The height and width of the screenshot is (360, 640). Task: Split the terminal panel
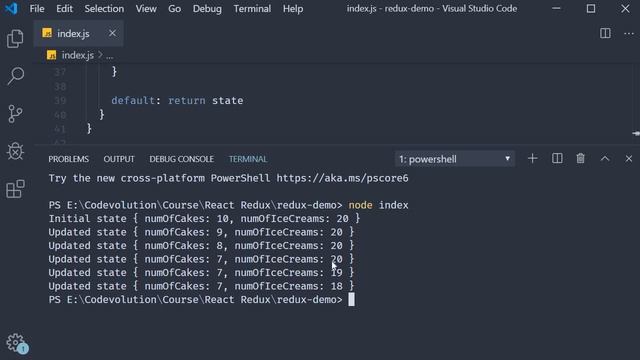click(x=557, y=158)
